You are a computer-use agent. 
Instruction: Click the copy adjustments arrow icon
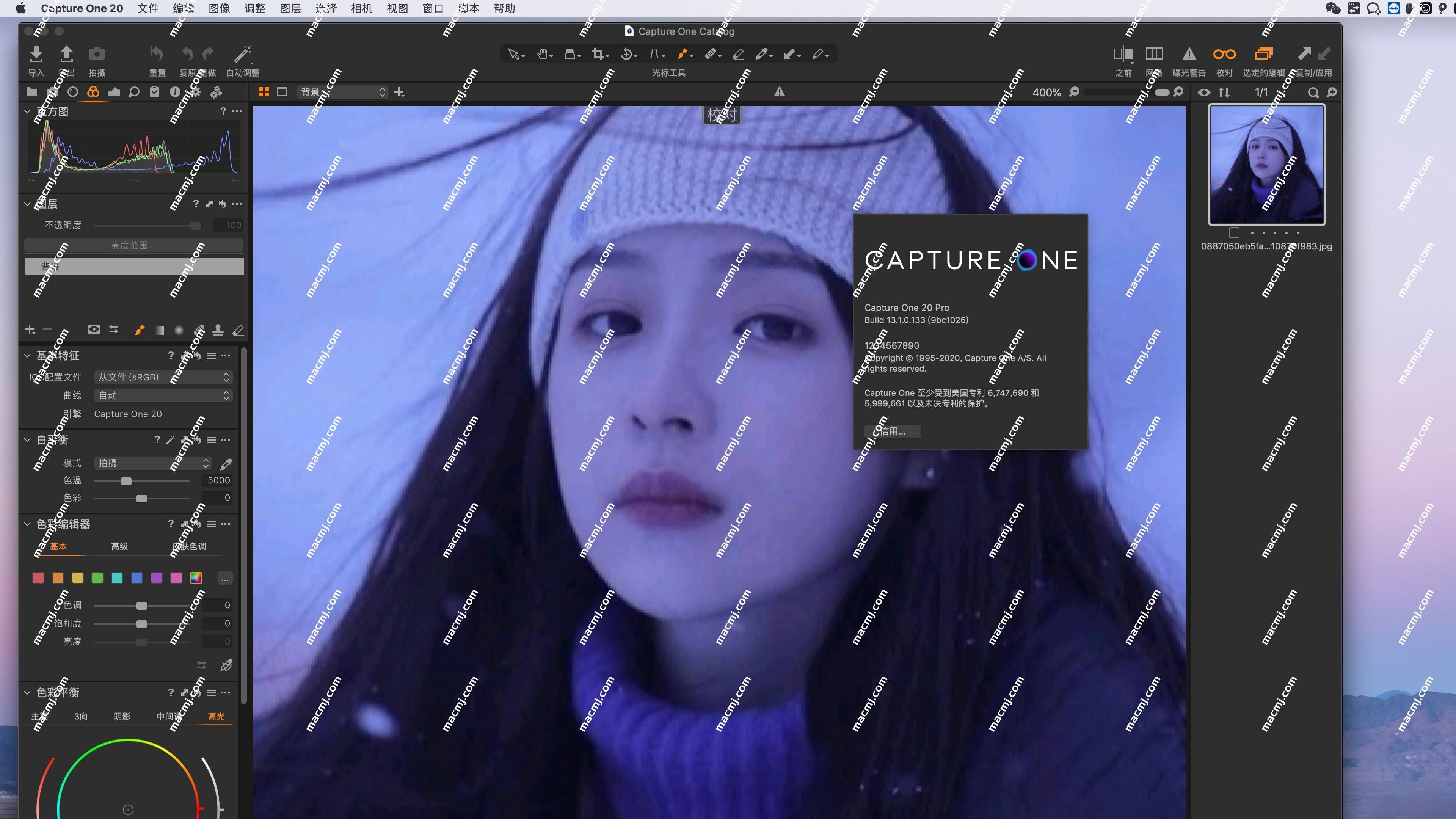[x=1304, y=54]
